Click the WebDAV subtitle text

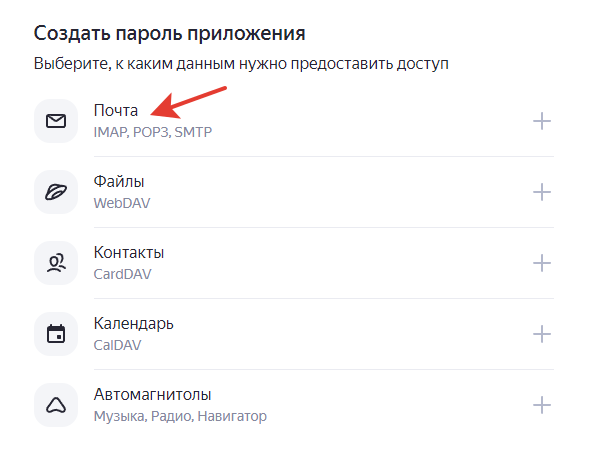[122, 203]
